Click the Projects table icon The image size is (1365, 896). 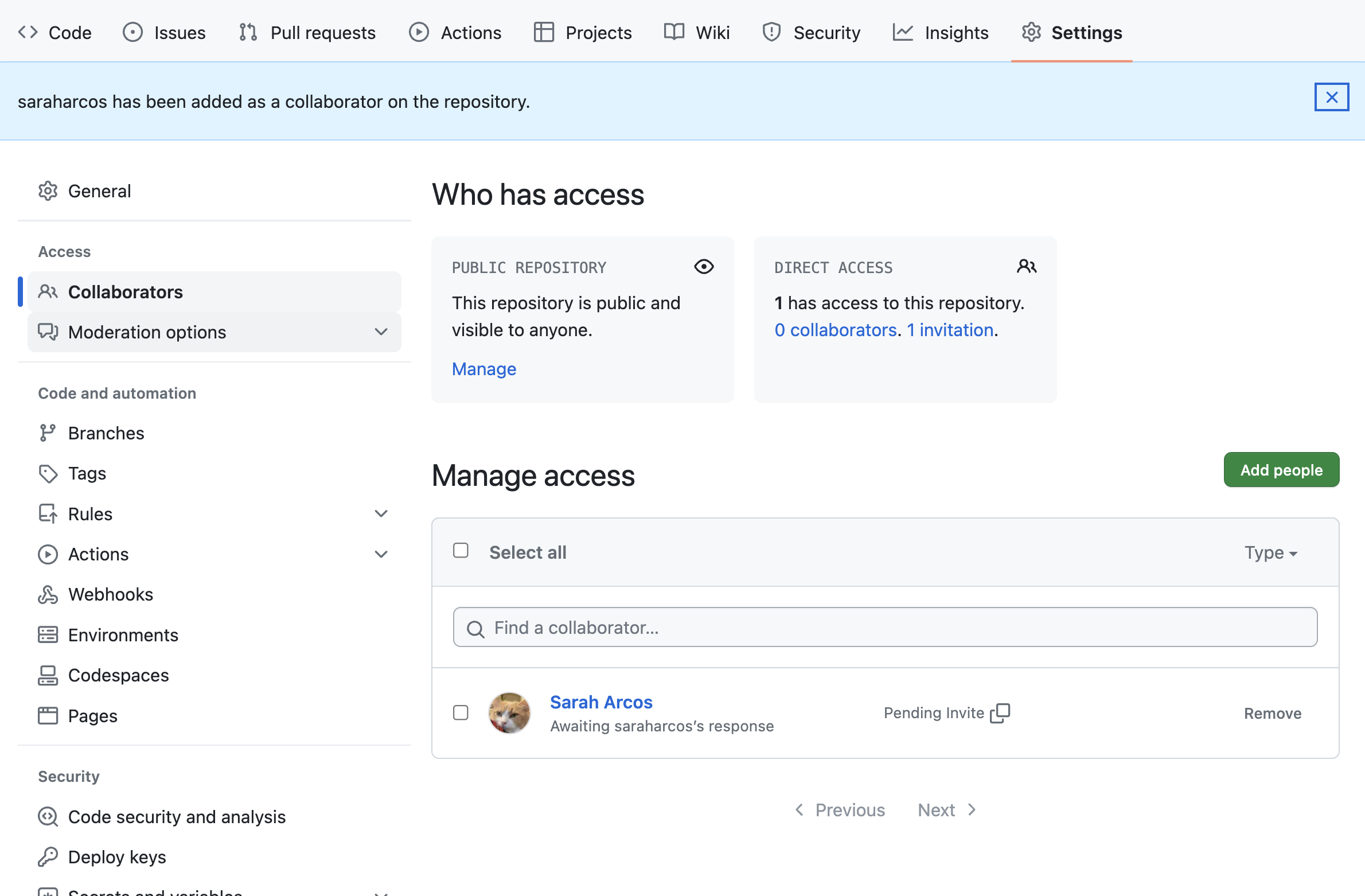point(544,32)
